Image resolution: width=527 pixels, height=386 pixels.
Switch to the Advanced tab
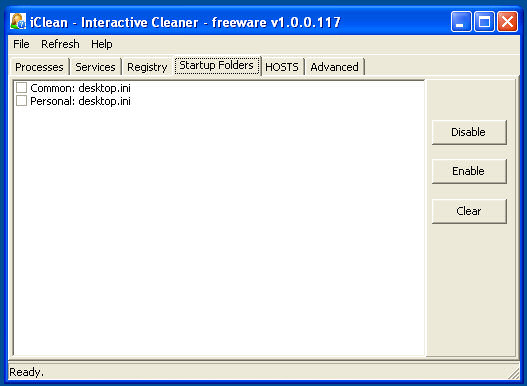point(334,67)
